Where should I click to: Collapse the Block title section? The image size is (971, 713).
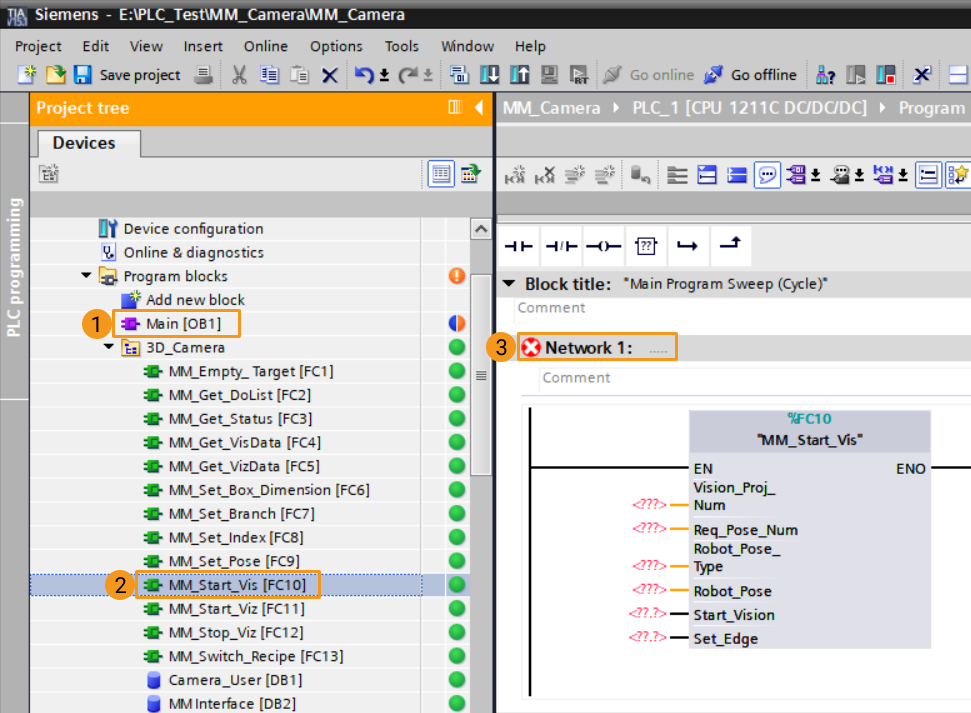point(510,284)
